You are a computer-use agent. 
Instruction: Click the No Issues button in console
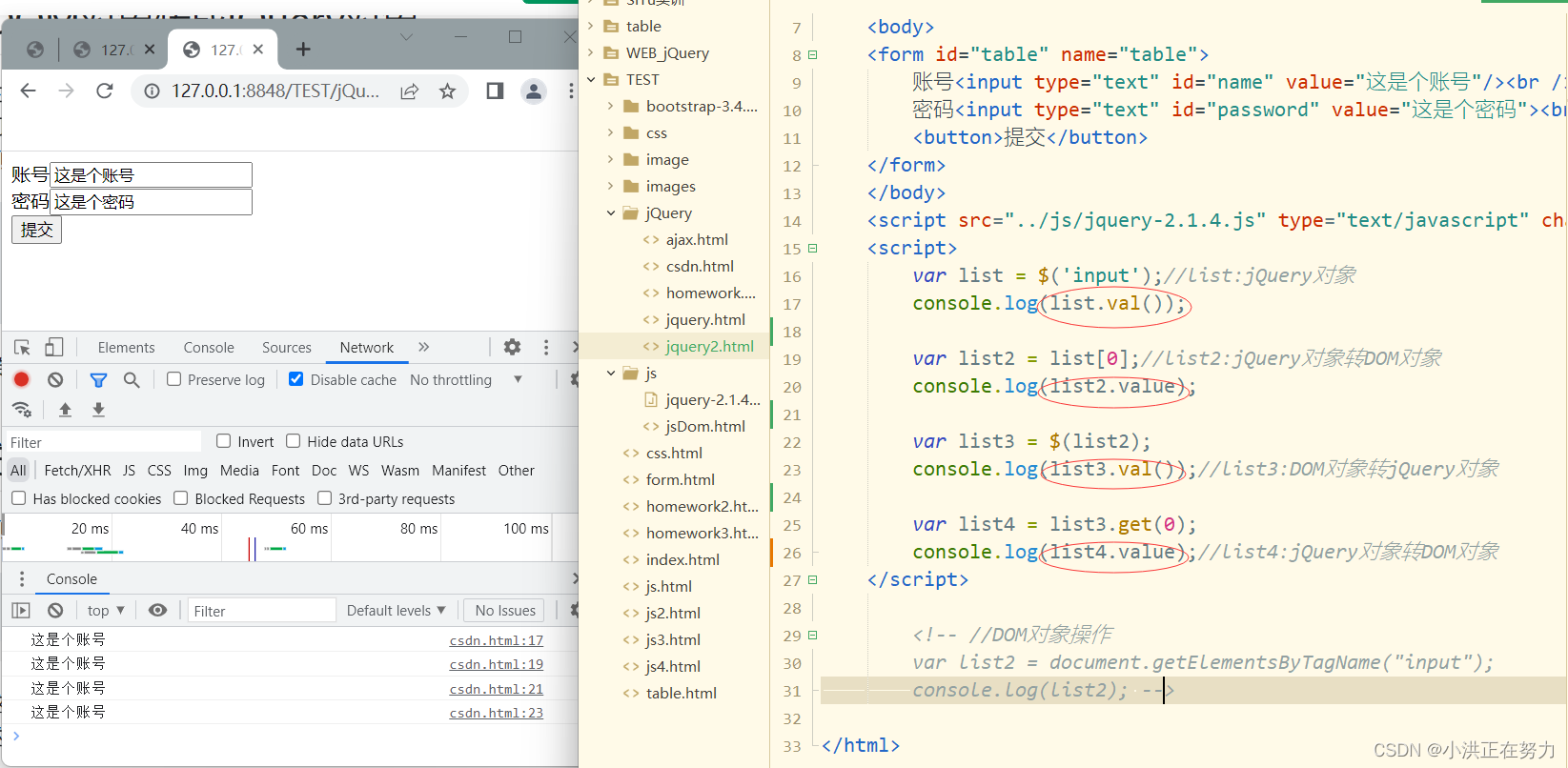click(505, 610)
